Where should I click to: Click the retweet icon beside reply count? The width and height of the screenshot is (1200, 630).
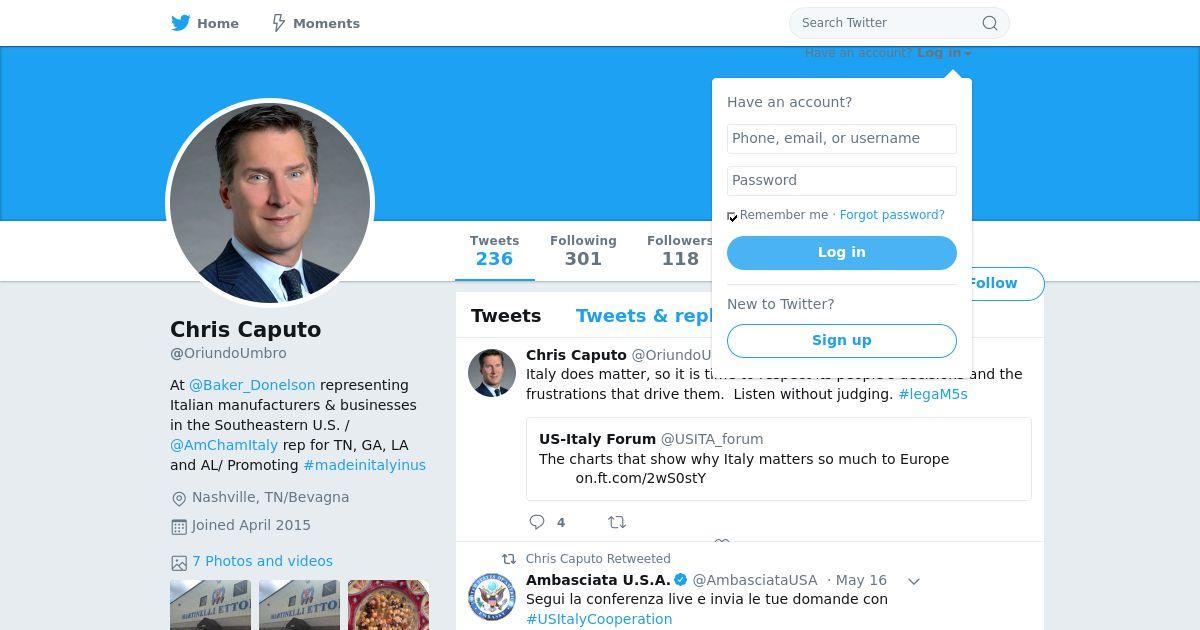(617, 522)
